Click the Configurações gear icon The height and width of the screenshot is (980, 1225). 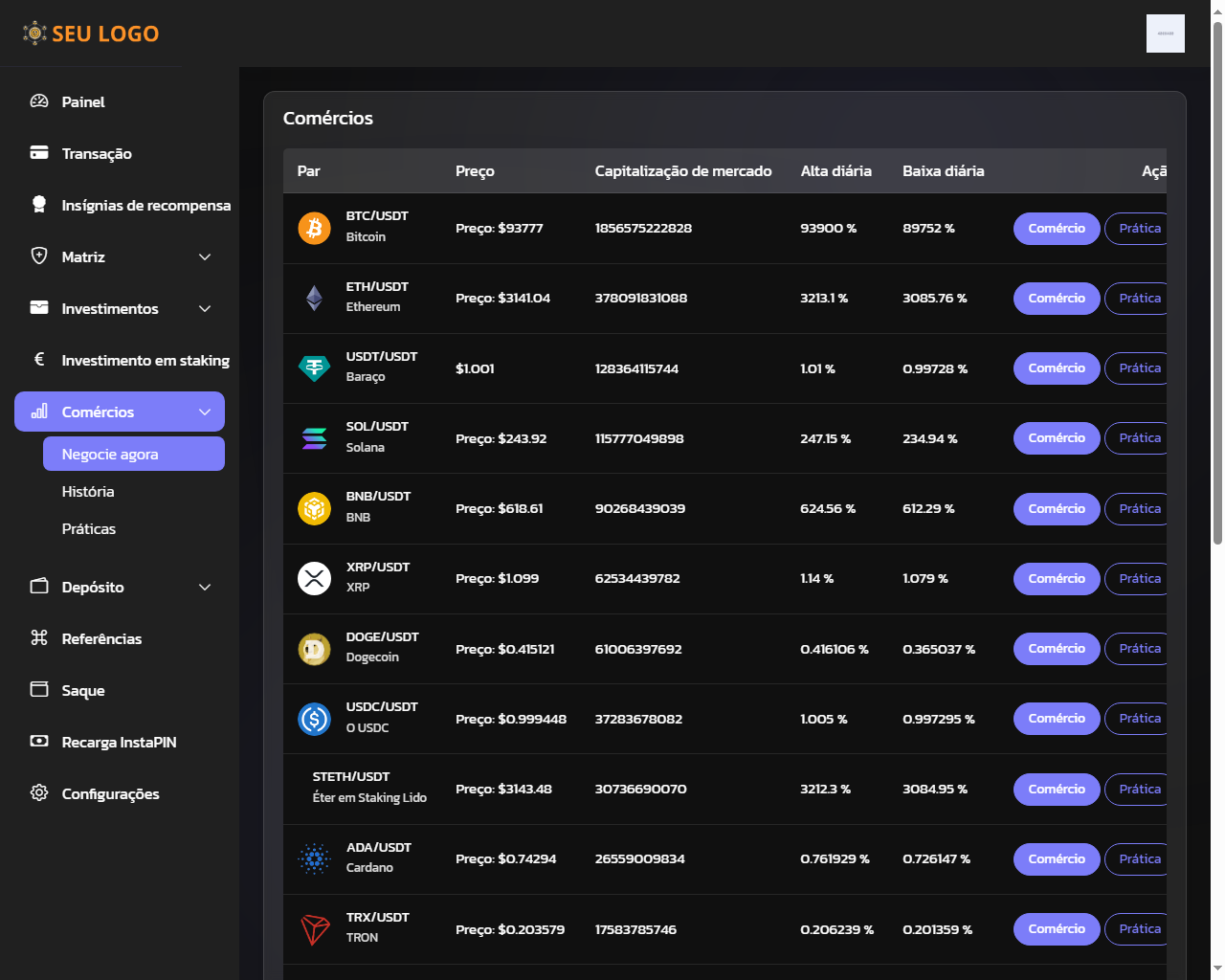pyautogui.click(x=39, y=793)
